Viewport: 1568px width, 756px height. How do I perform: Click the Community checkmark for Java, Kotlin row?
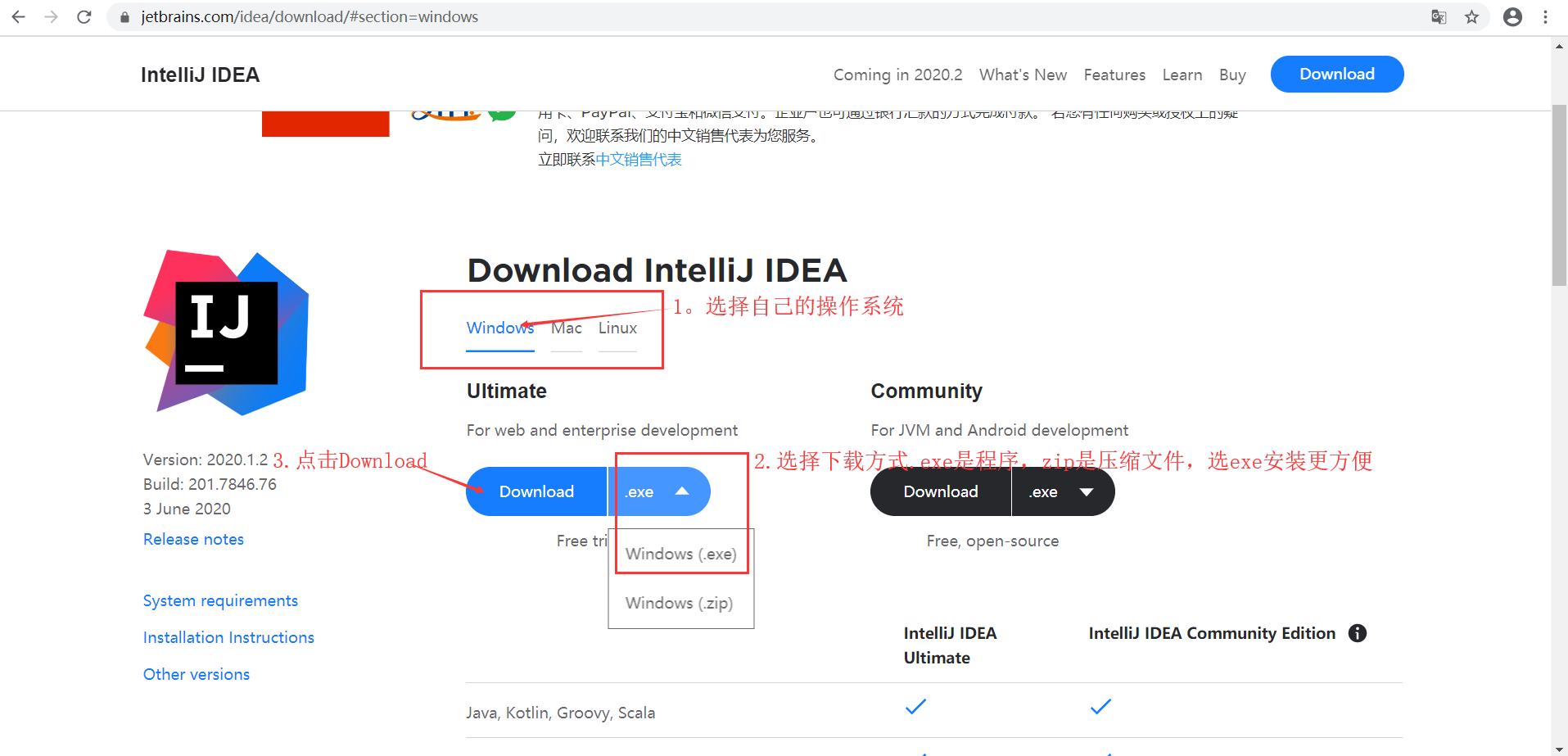(x=1100, y=706)
